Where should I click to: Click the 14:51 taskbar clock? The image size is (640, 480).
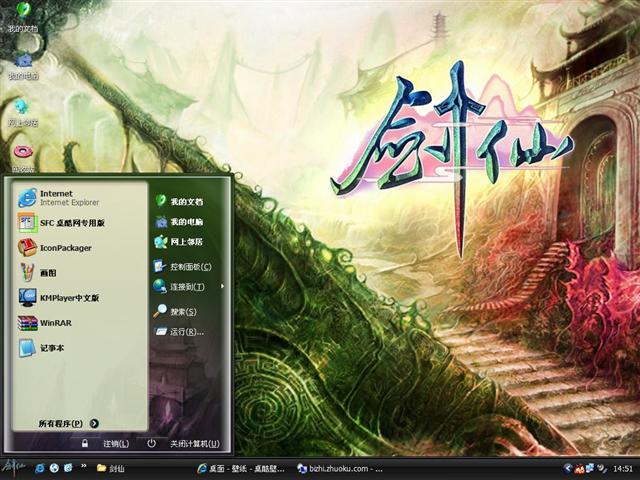click(622, 469)
